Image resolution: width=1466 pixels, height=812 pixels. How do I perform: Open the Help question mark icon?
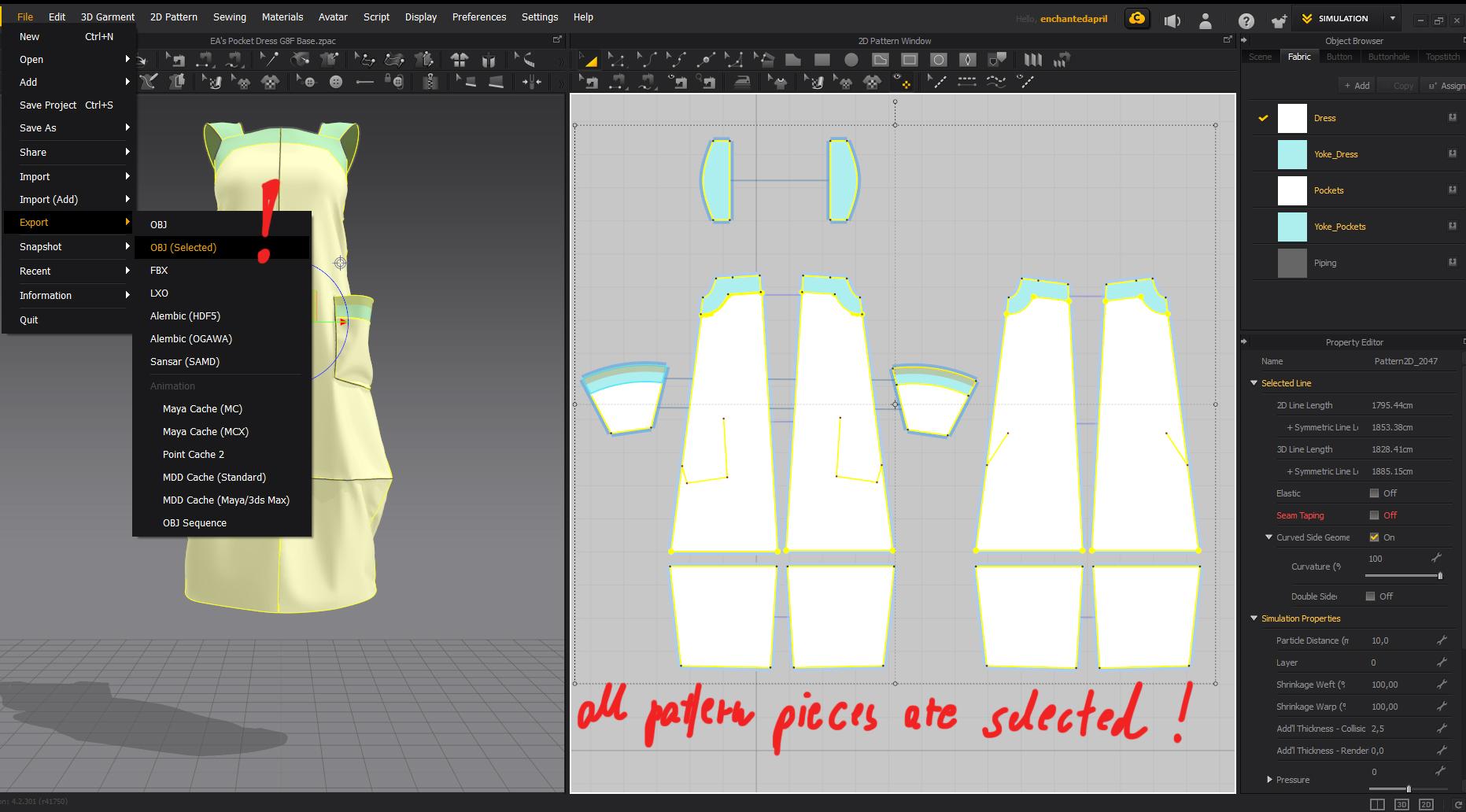click(x=1246, y=21)
